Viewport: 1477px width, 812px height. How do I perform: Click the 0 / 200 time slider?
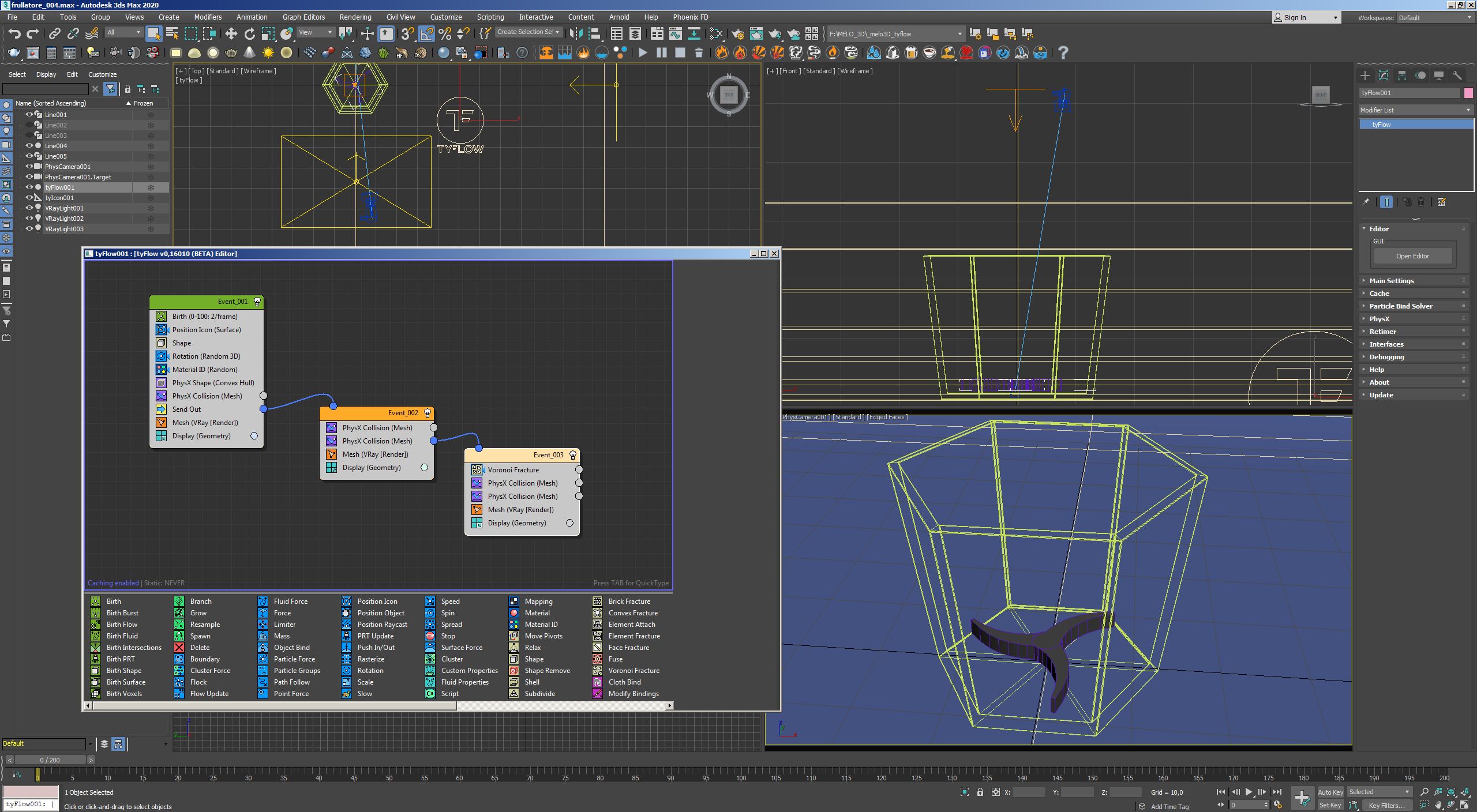click(50, 760)
